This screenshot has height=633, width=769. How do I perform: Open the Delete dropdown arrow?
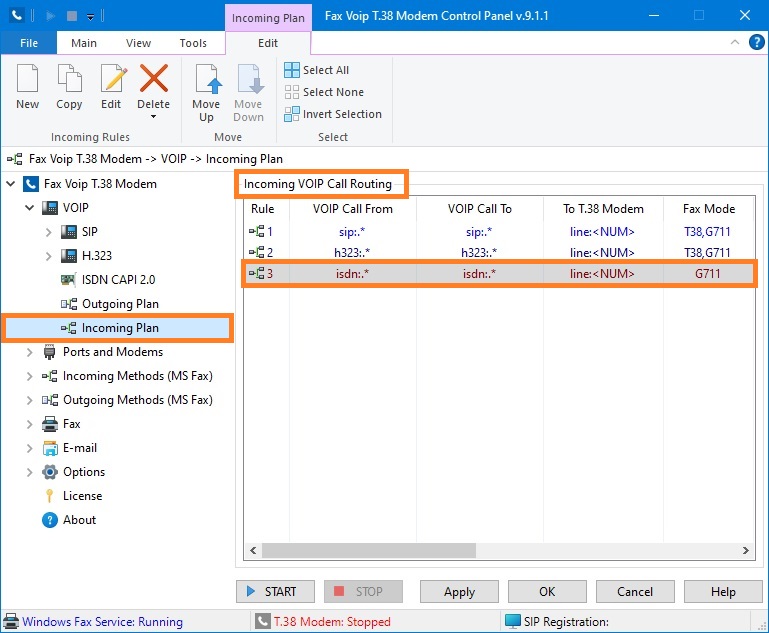coord(154,117)
